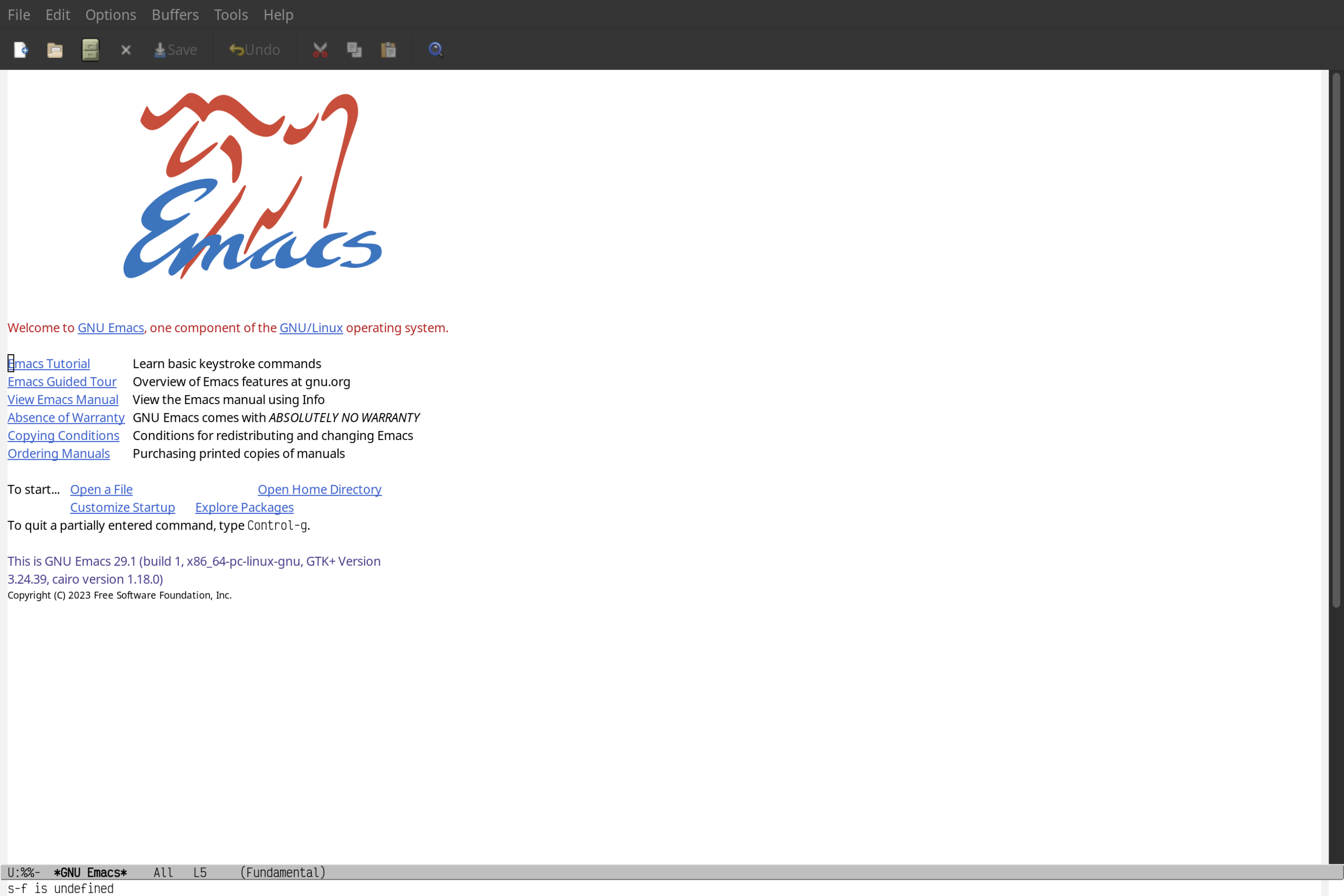Click Explore Packages link
1344x896 pixels.
point(244,507)
